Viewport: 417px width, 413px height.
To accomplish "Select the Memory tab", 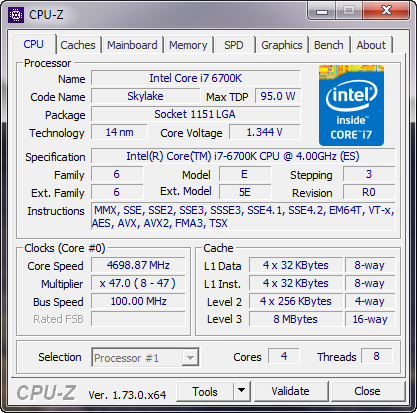I will (x=188, y=45).
